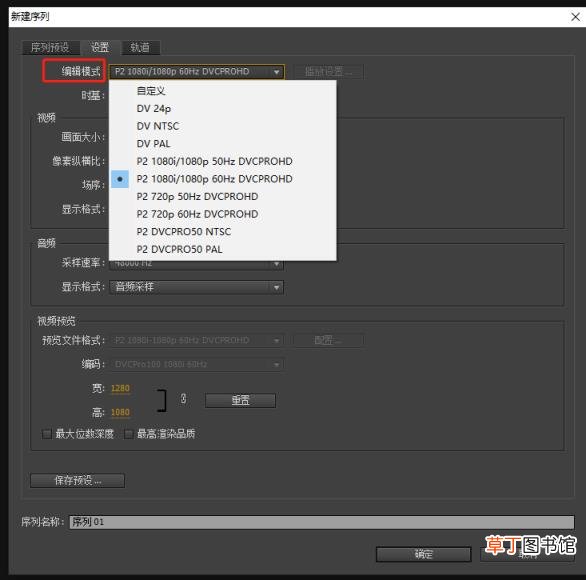This screenshot has width=586, height=580.
Task: Click the 重置 button
Action: tap(240, 400)
